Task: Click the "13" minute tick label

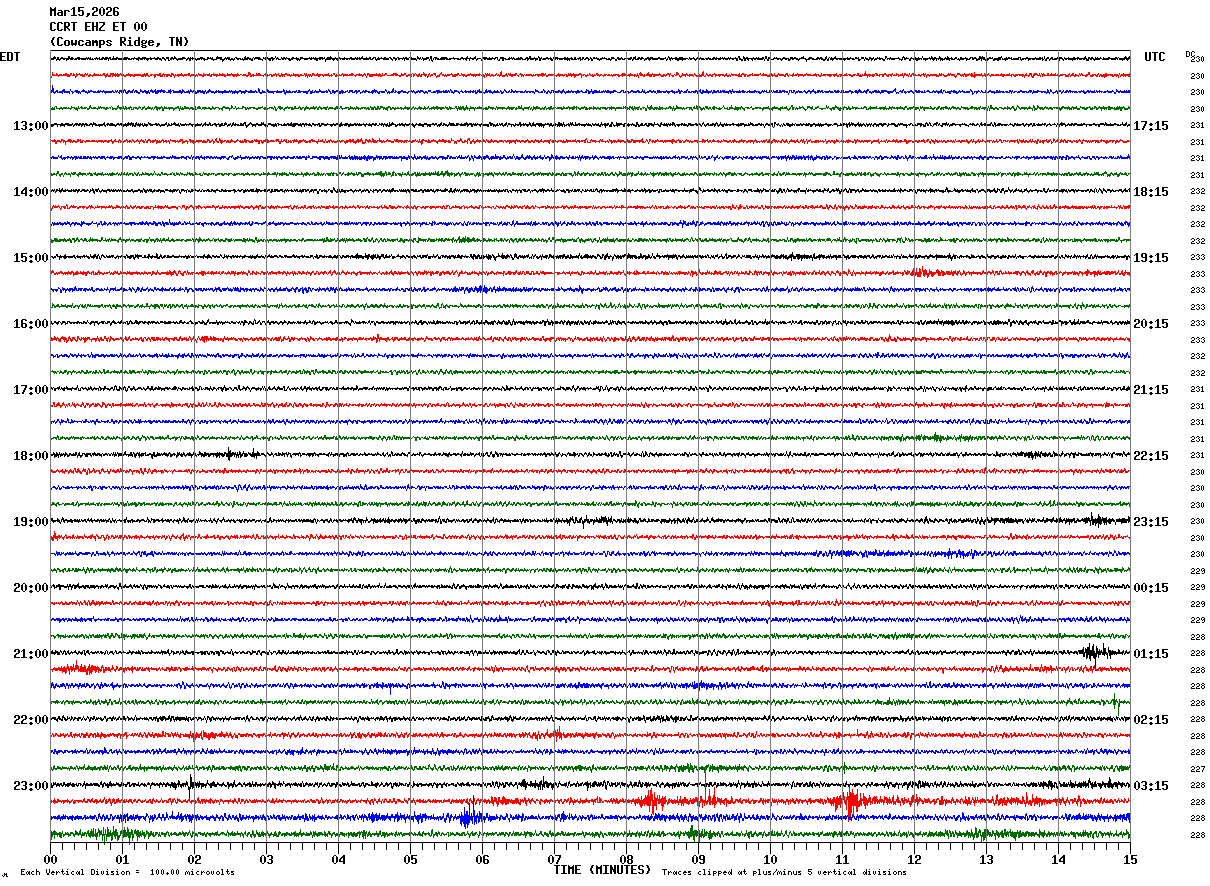Action: coord(987,859)
